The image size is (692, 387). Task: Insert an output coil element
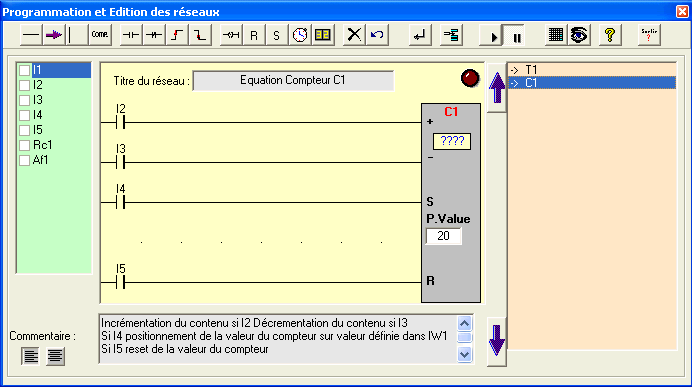point(231,35)
